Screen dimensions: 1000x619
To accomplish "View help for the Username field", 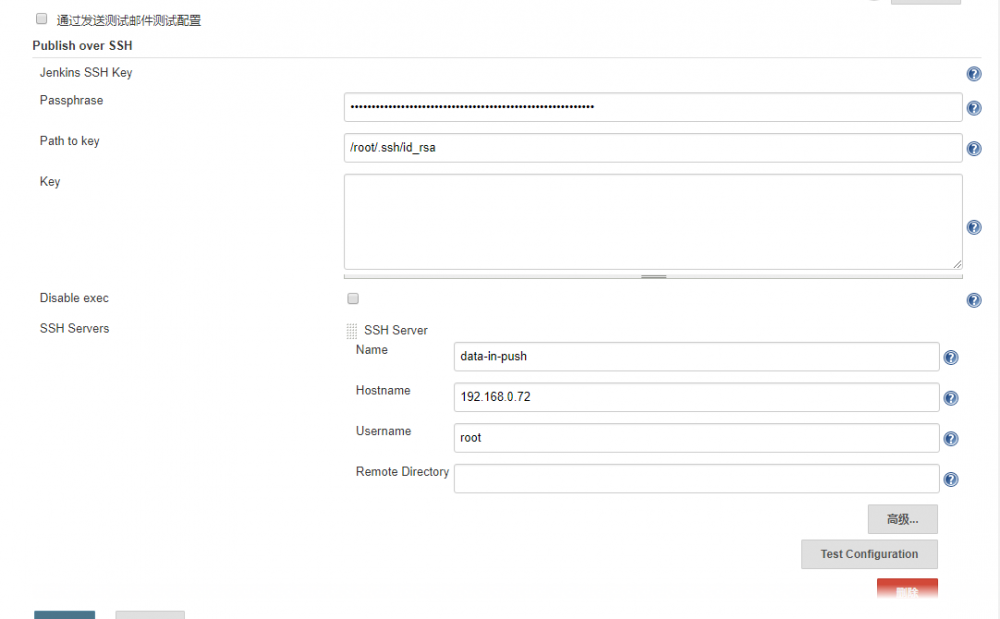I will 951,437.
